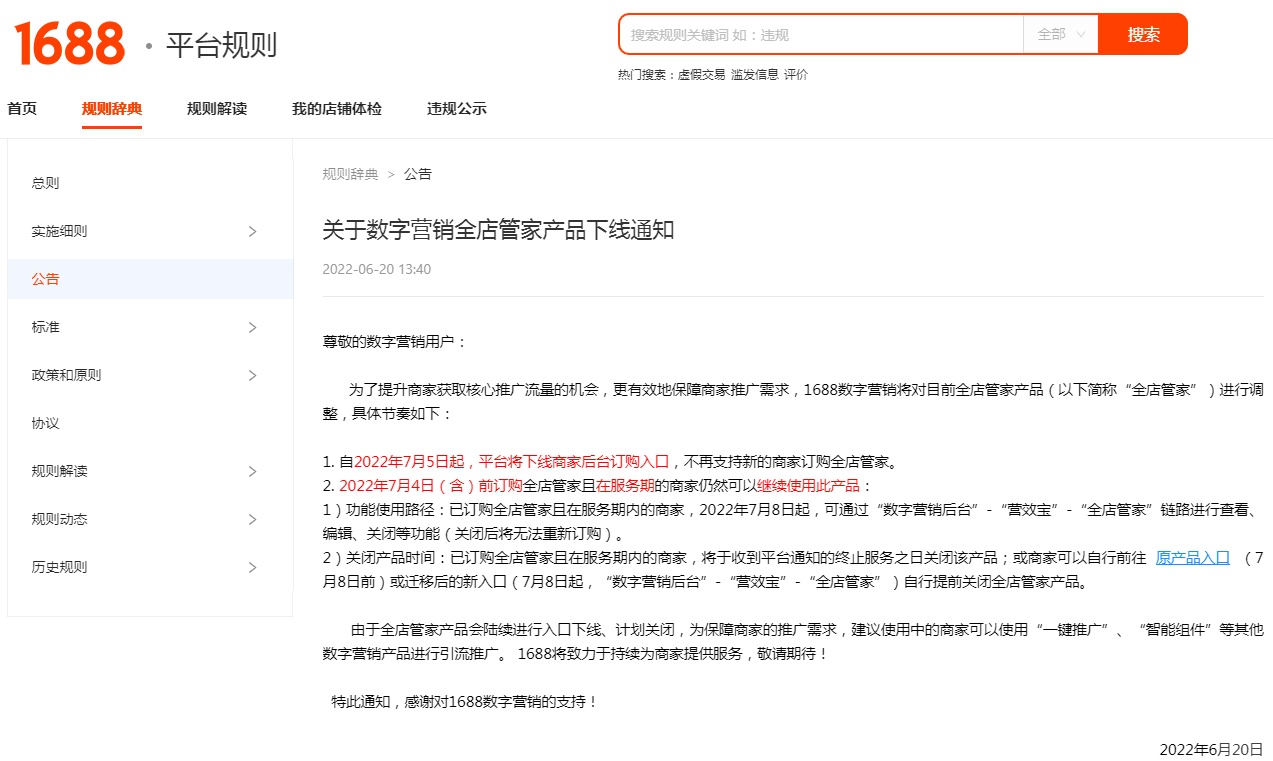Open the 全部 search category dropdown
This screenshot has height=761, width=1273.
[1060, 34]
